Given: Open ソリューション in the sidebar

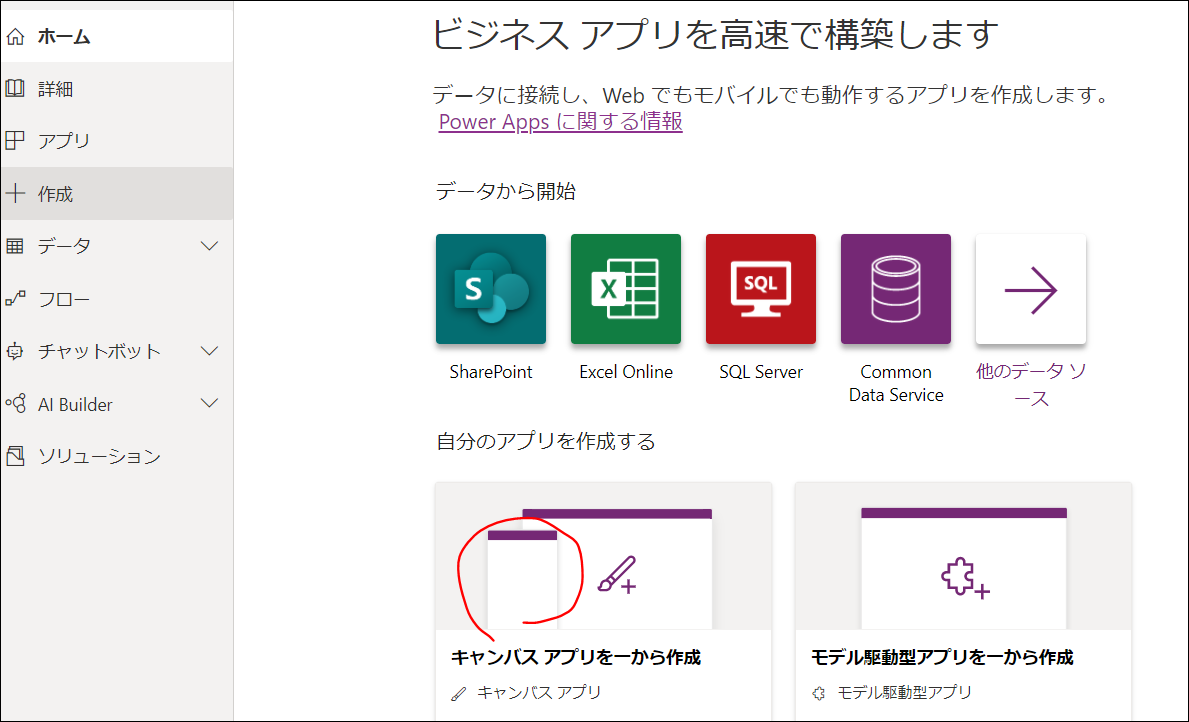Looking at the screenshot, I should point(117,456).
